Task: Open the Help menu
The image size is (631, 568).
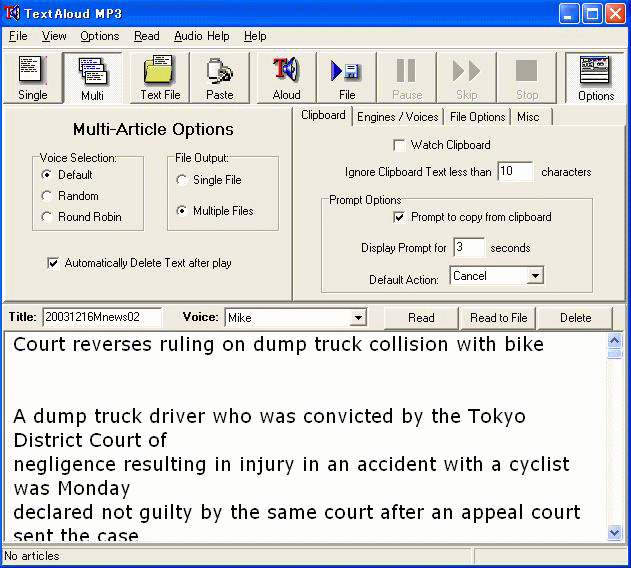Action: [x=255, y=36]
